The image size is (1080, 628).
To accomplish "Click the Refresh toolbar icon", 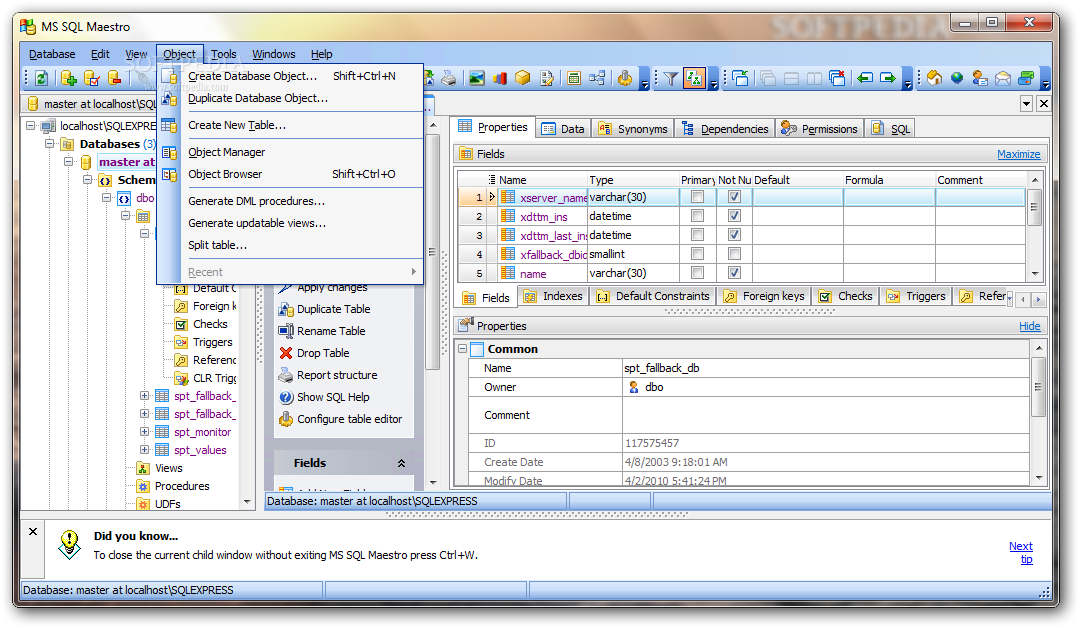I will tap(41, 78).
